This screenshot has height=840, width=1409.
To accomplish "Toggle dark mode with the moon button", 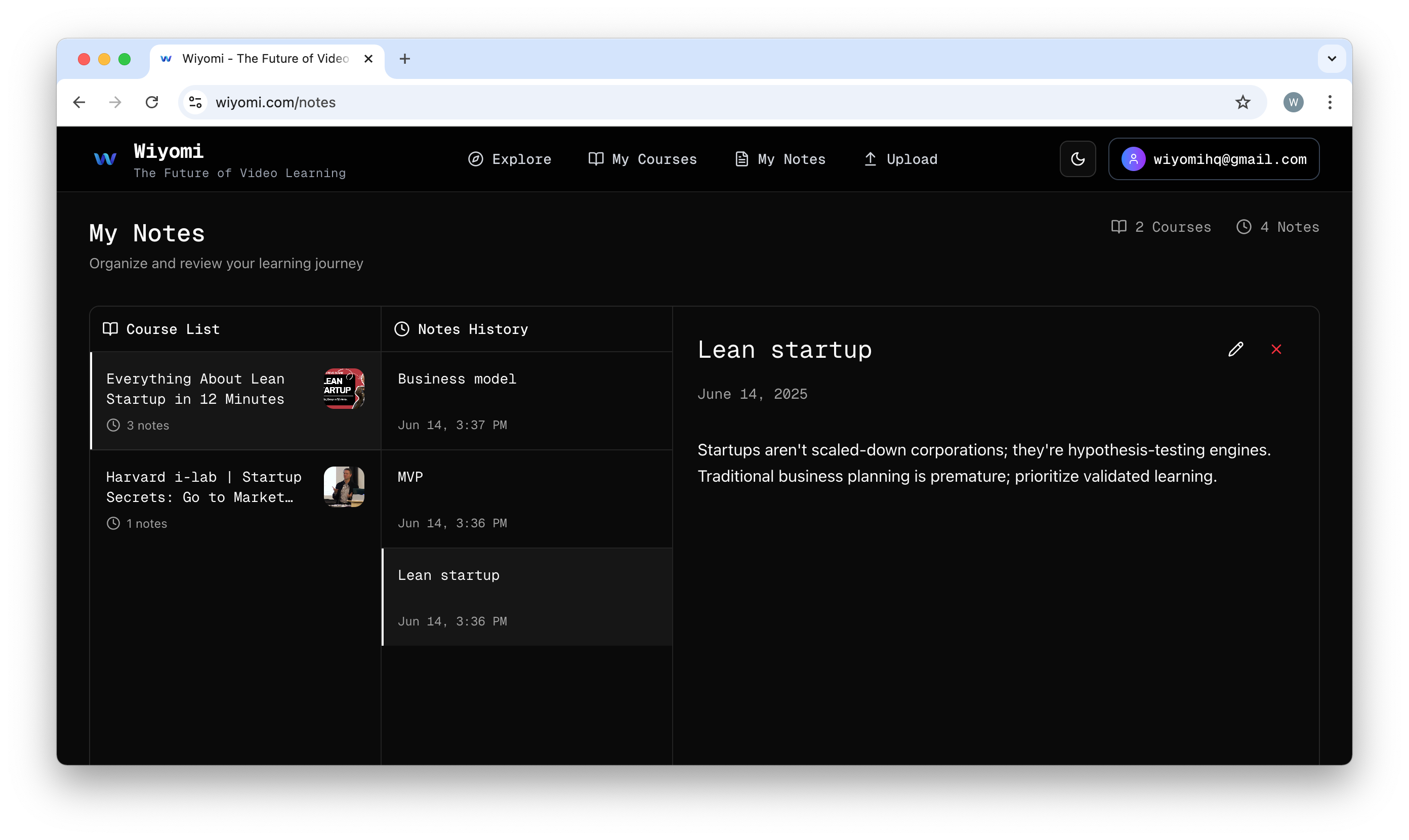I will pos(1078,159).
